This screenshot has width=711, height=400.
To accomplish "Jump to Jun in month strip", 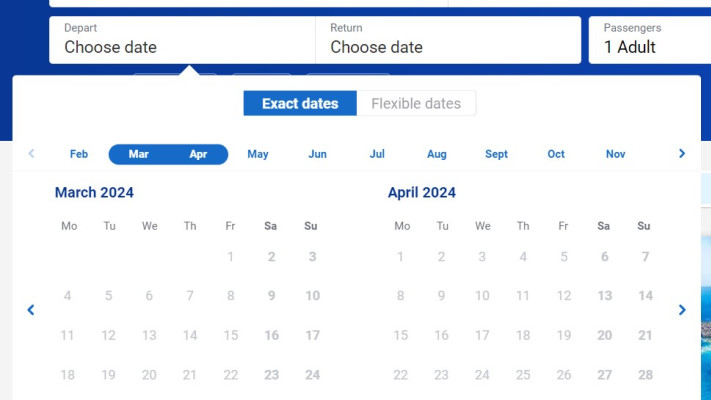I will [317, 154].
